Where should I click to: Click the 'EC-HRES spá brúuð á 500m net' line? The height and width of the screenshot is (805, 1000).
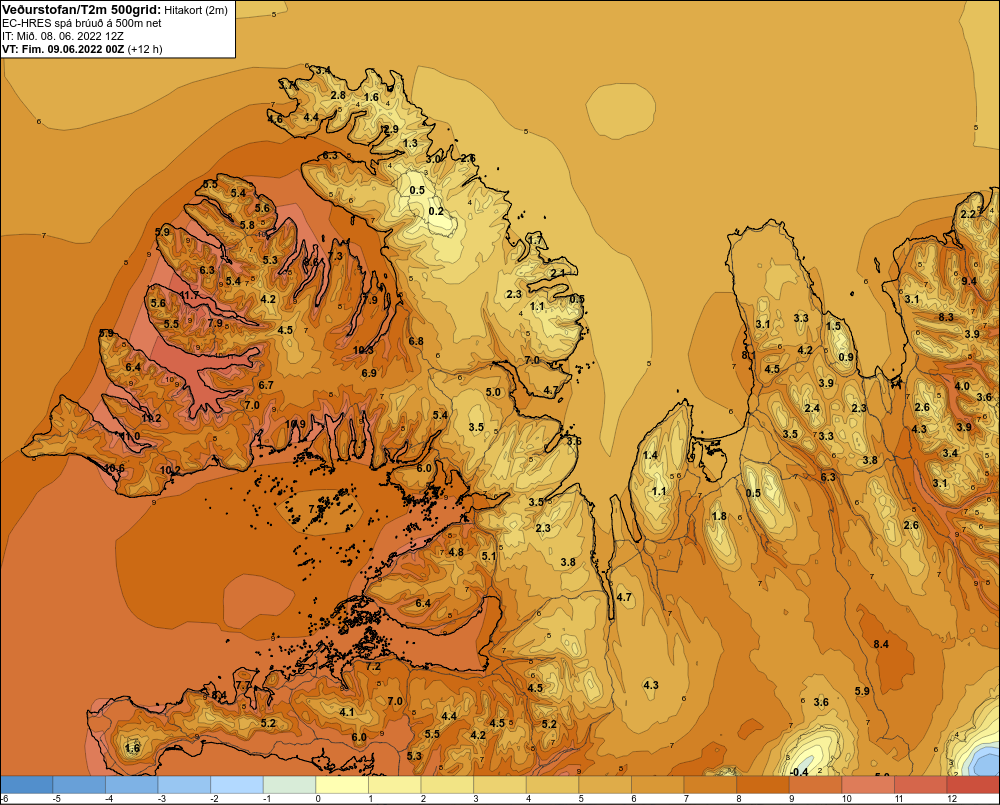click(82, 23)
